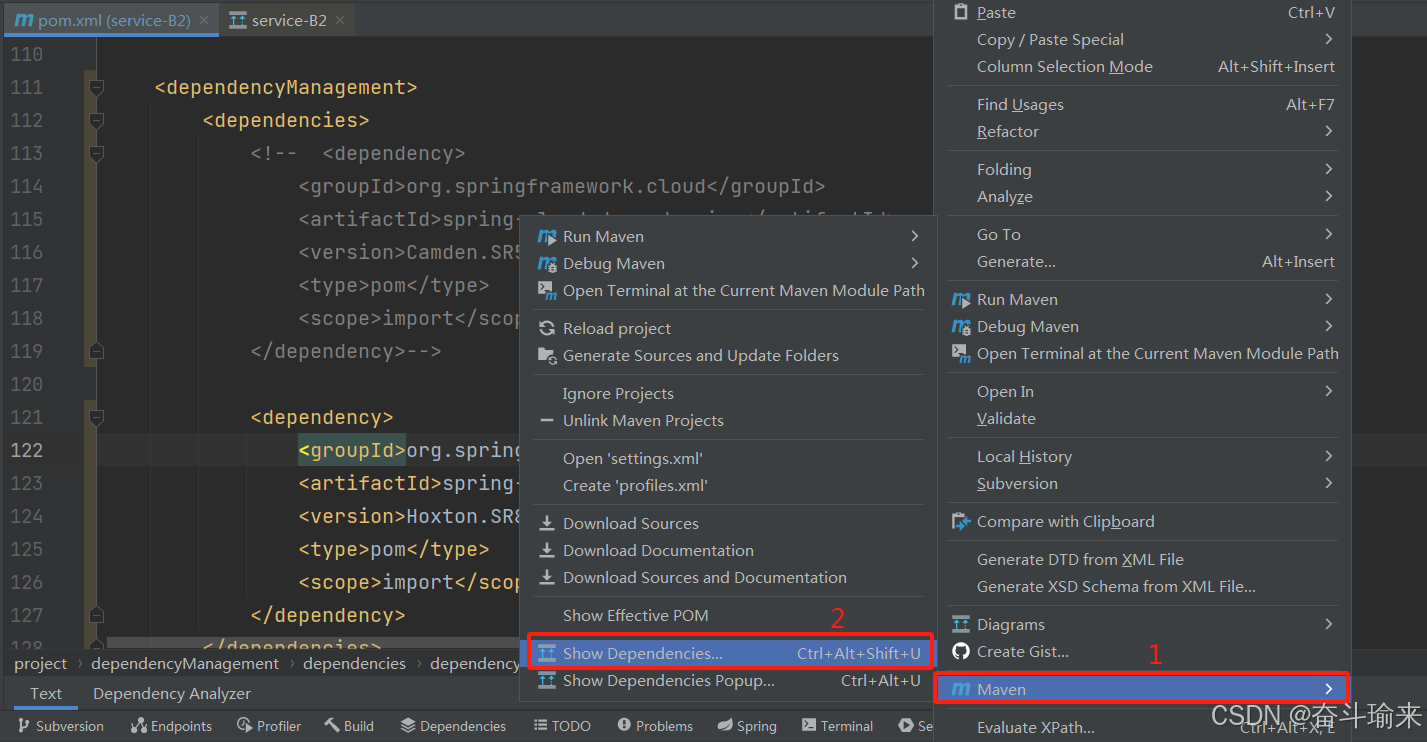The width and height of the screenshot is (1427, 742).
Task: Open the TODO tool window
Action: 563,727
